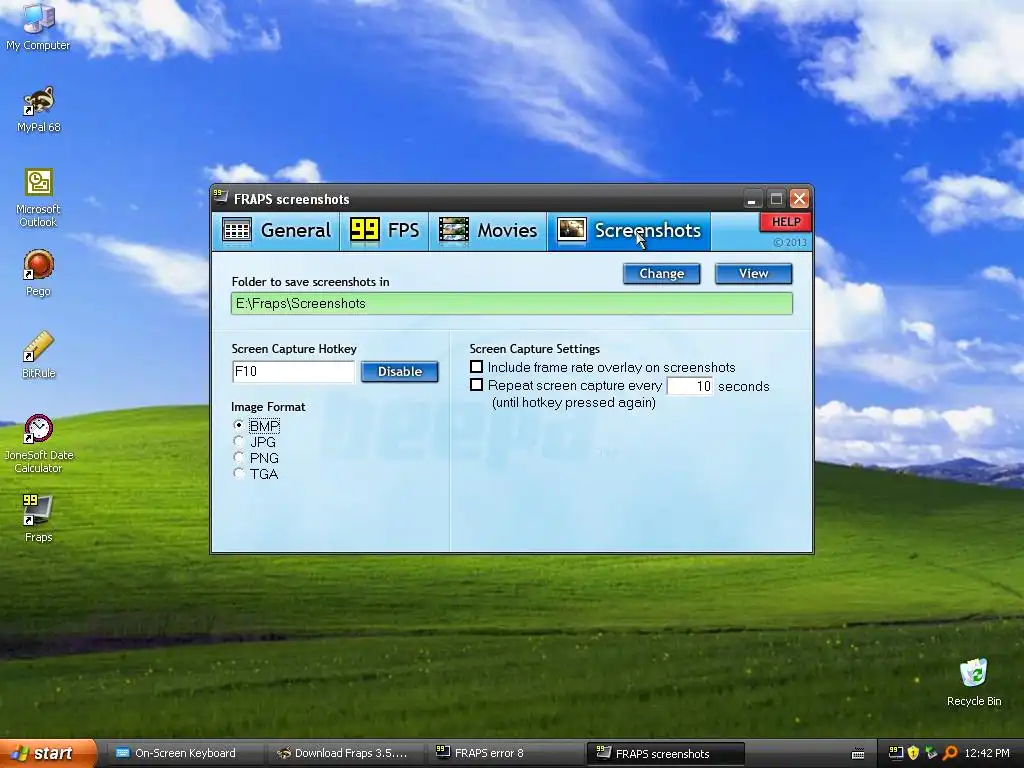Viewport: 1024px width, 768px height.
Task: Switch to the FPS tab
Action: coord(384,231)
